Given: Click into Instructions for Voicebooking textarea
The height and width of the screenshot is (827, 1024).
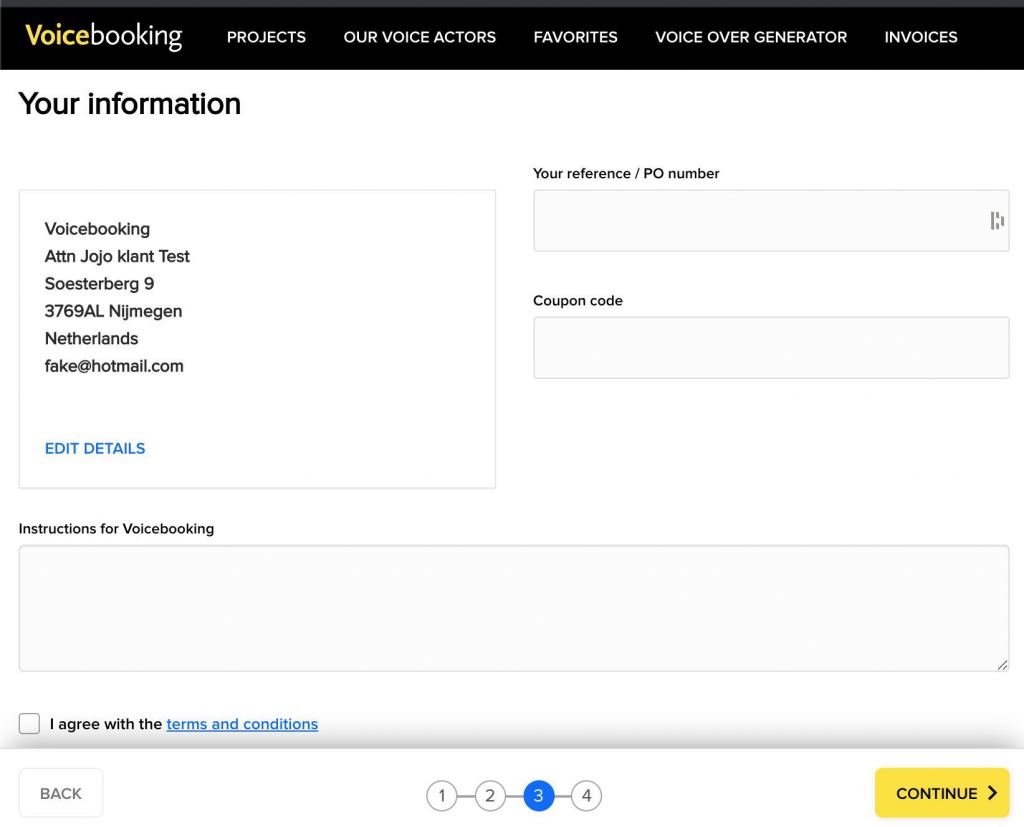Looking at the screenshot, I should [514, 608].
